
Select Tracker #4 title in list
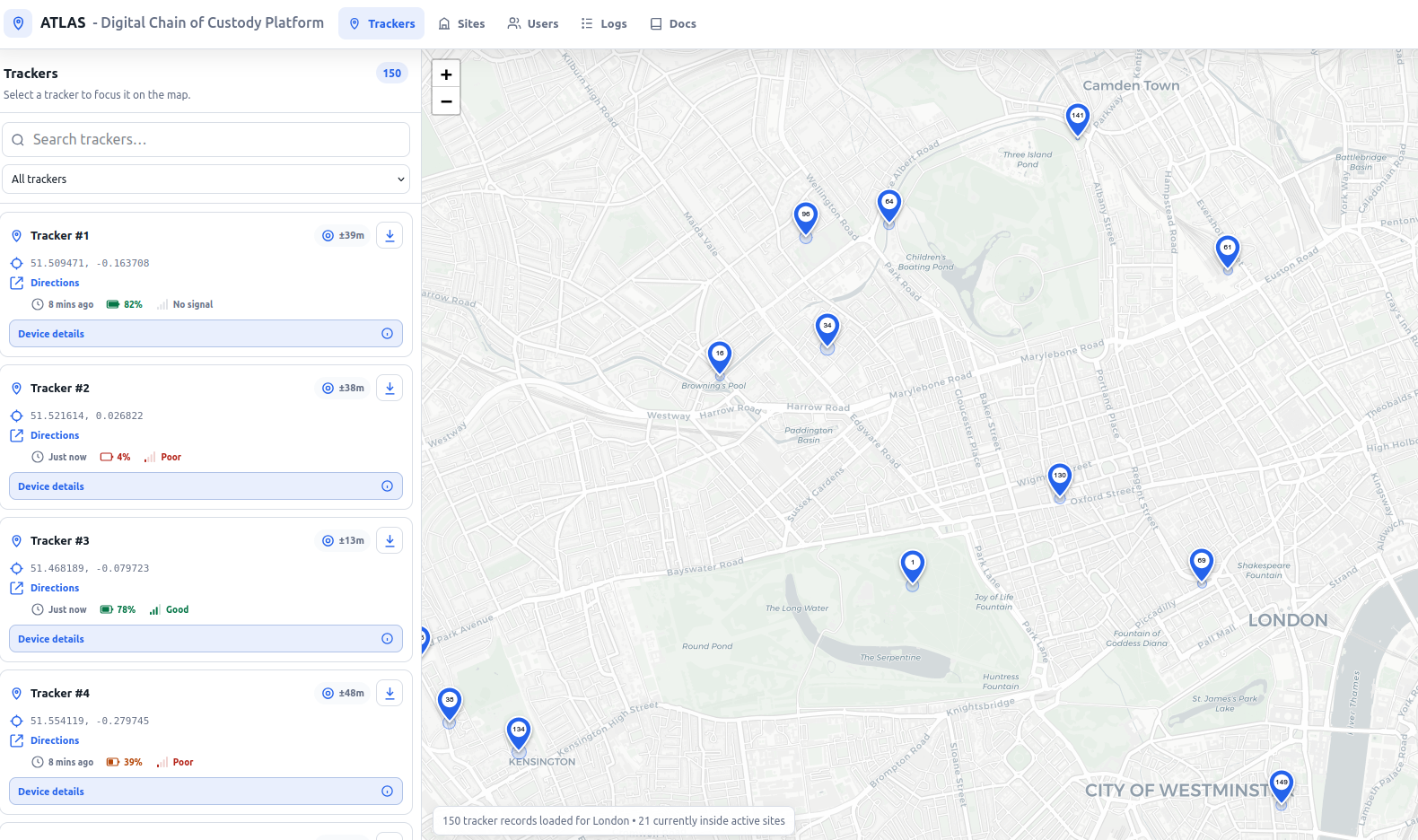(59, 693)
